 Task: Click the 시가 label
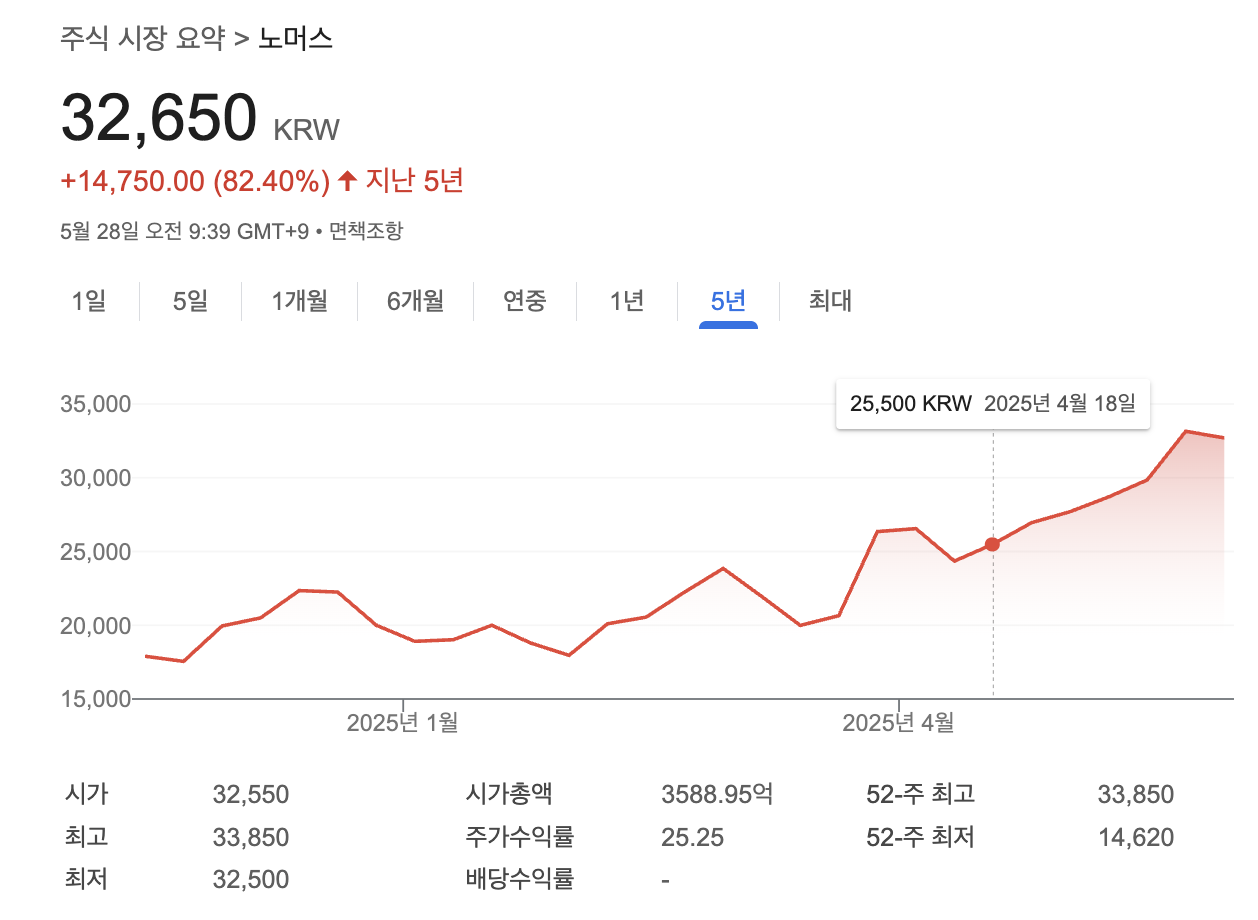pos(86,795)
